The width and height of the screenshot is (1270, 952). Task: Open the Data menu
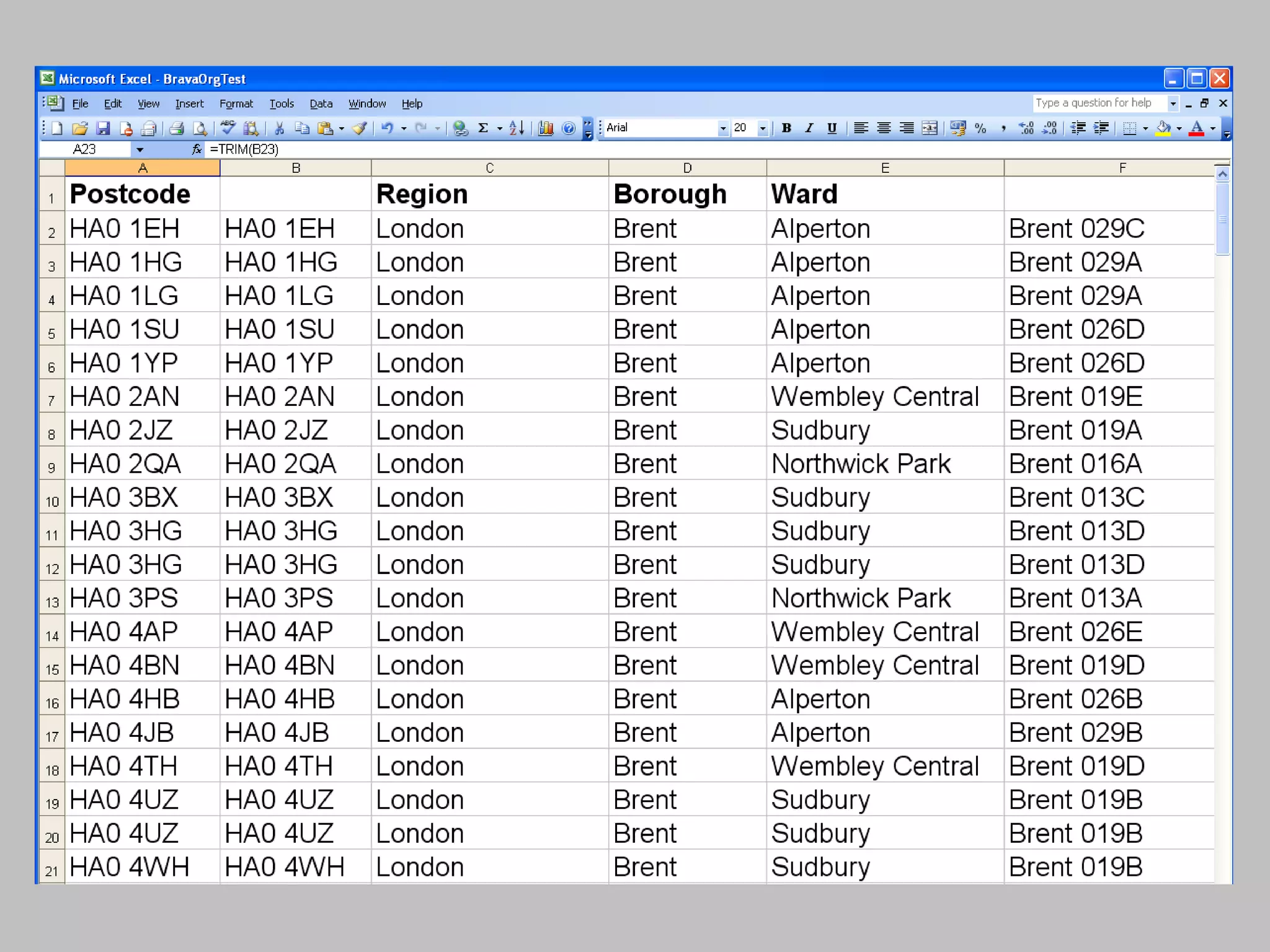click(x=321, y=104)
